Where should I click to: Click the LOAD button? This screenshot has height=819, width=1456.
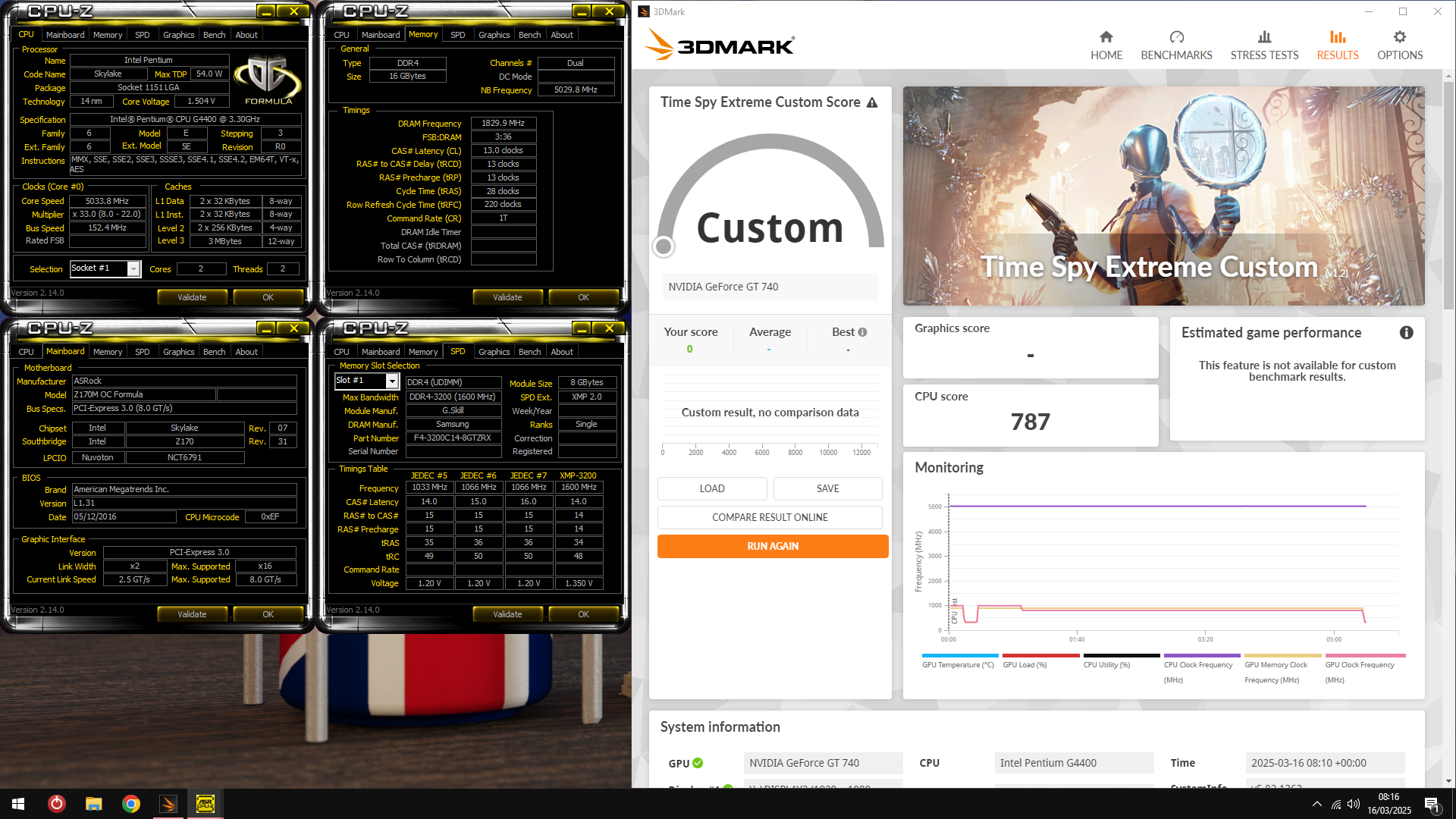[712, 488]
